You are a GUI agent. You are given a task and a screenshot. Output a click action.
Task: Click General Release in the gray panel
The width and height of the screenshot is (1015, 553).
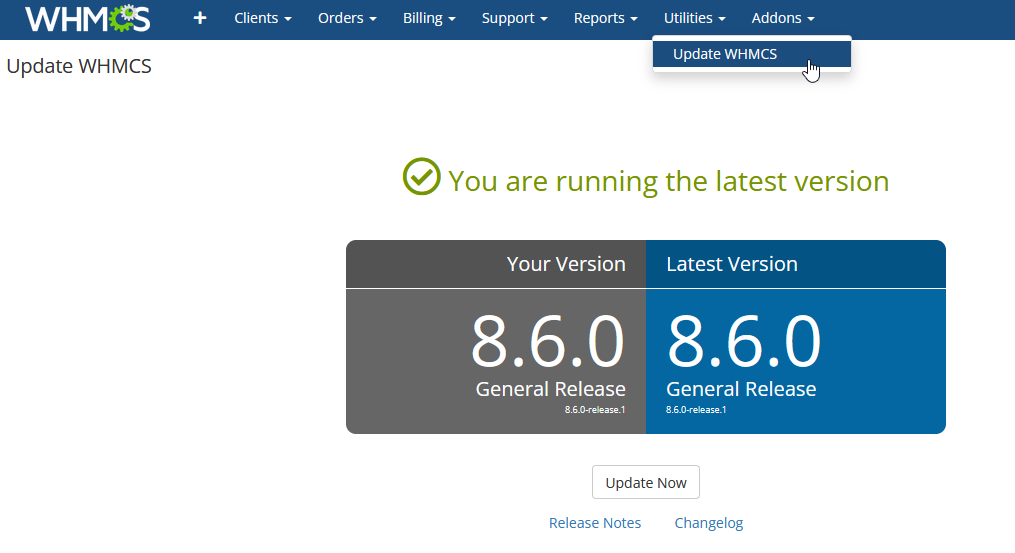click(551, 389)
